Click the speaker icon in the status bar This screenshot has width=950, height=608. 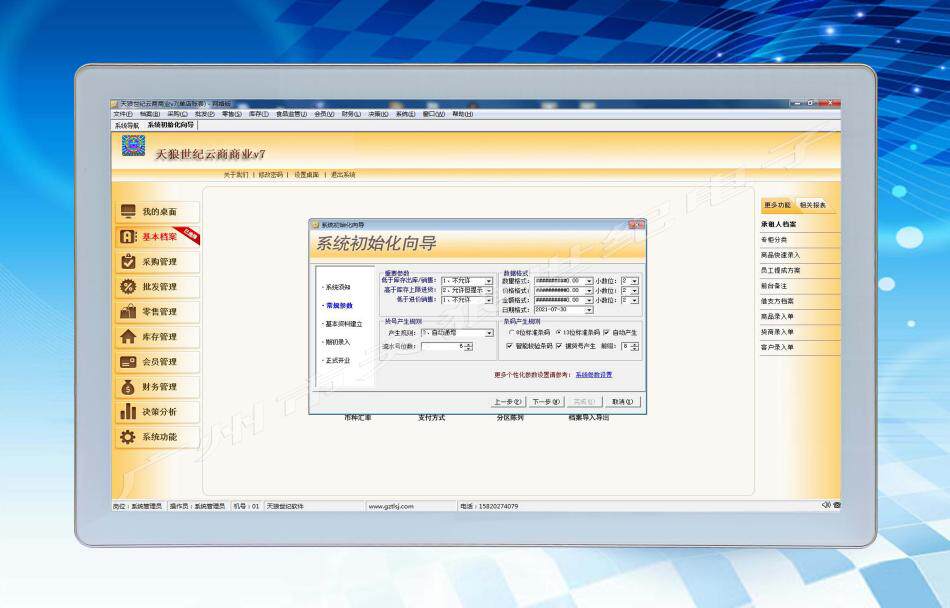(x=825, y=504)
